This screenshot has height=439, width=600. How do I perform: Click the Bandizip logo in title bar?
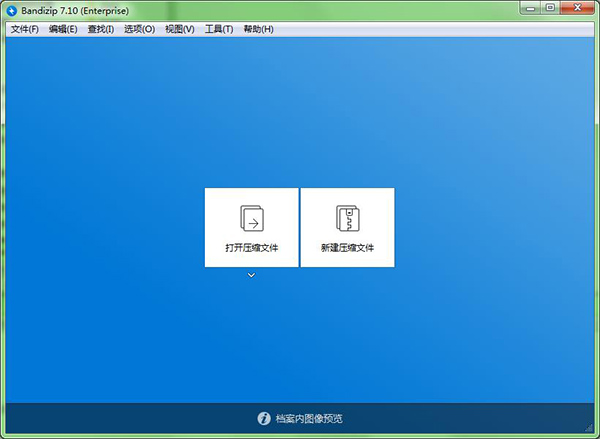(12, 11)
